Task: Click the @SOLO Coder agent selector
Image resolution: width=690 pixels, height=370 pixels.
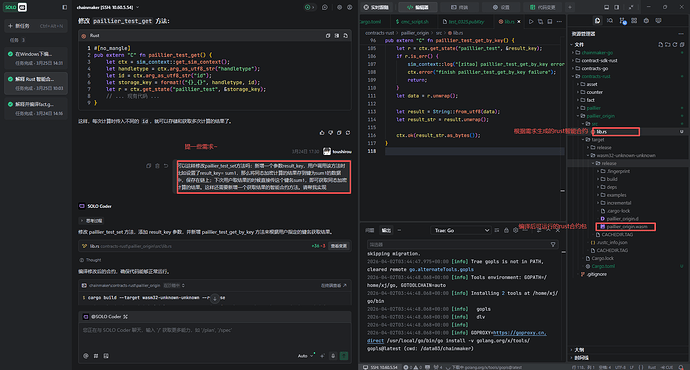Action: (106, 317)
